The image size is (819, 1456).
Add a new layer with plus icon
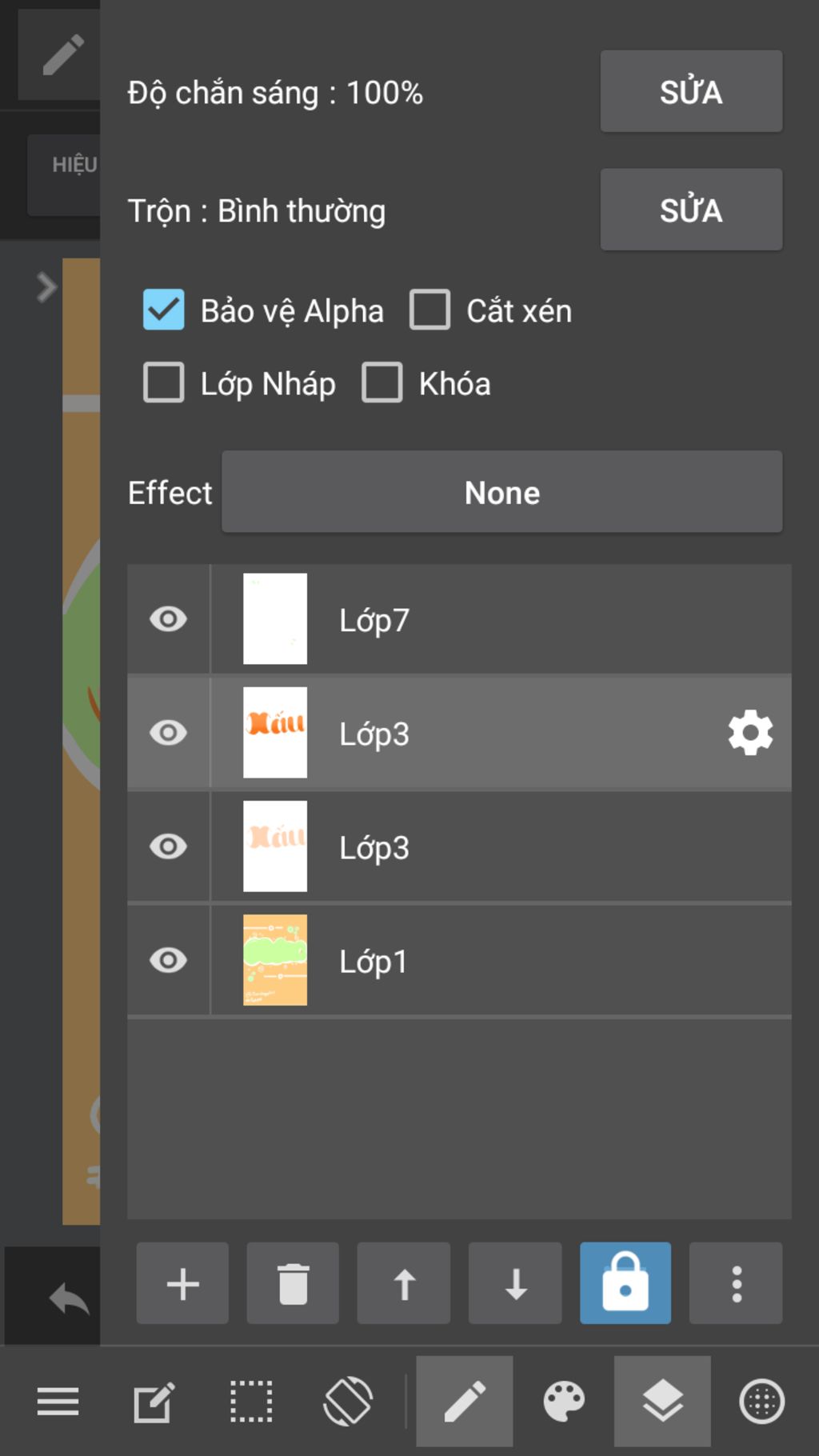tap(182, 1283)
